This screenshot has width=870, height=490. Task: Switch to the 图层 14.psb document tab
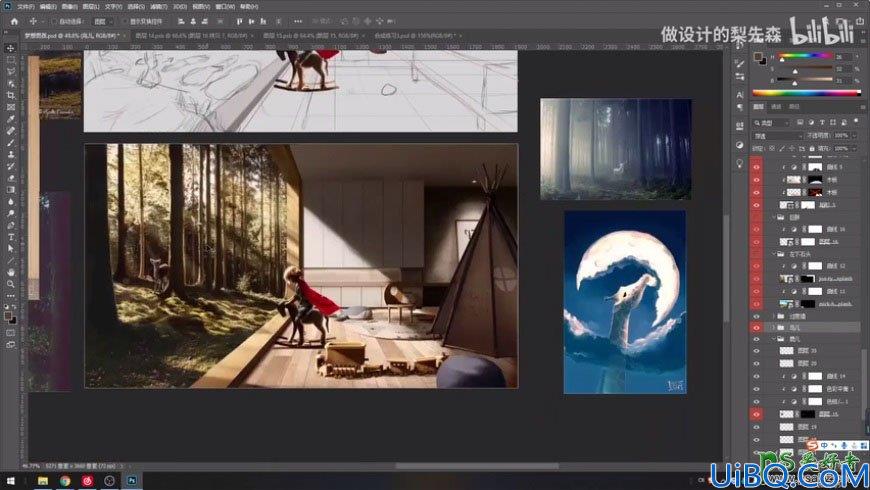[x=192, y=36]
